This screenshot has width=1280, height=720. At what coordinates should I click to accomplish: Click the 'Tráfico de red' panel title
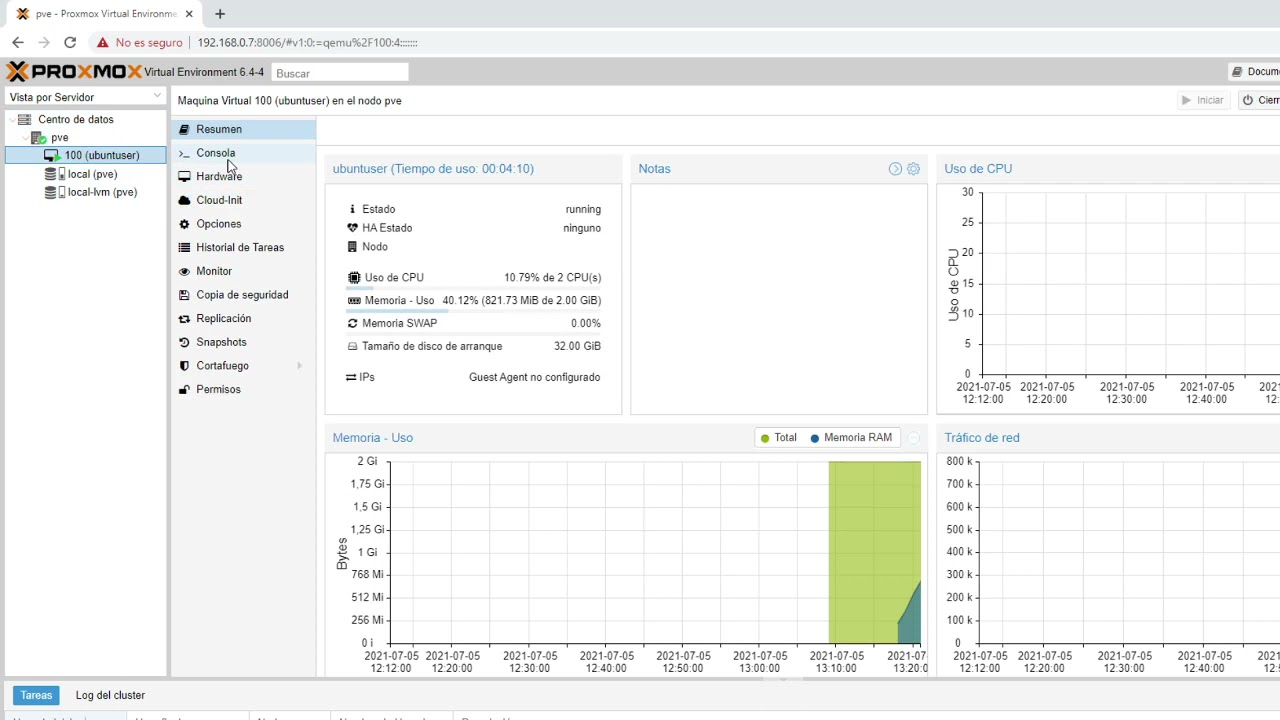coord(982,438)
